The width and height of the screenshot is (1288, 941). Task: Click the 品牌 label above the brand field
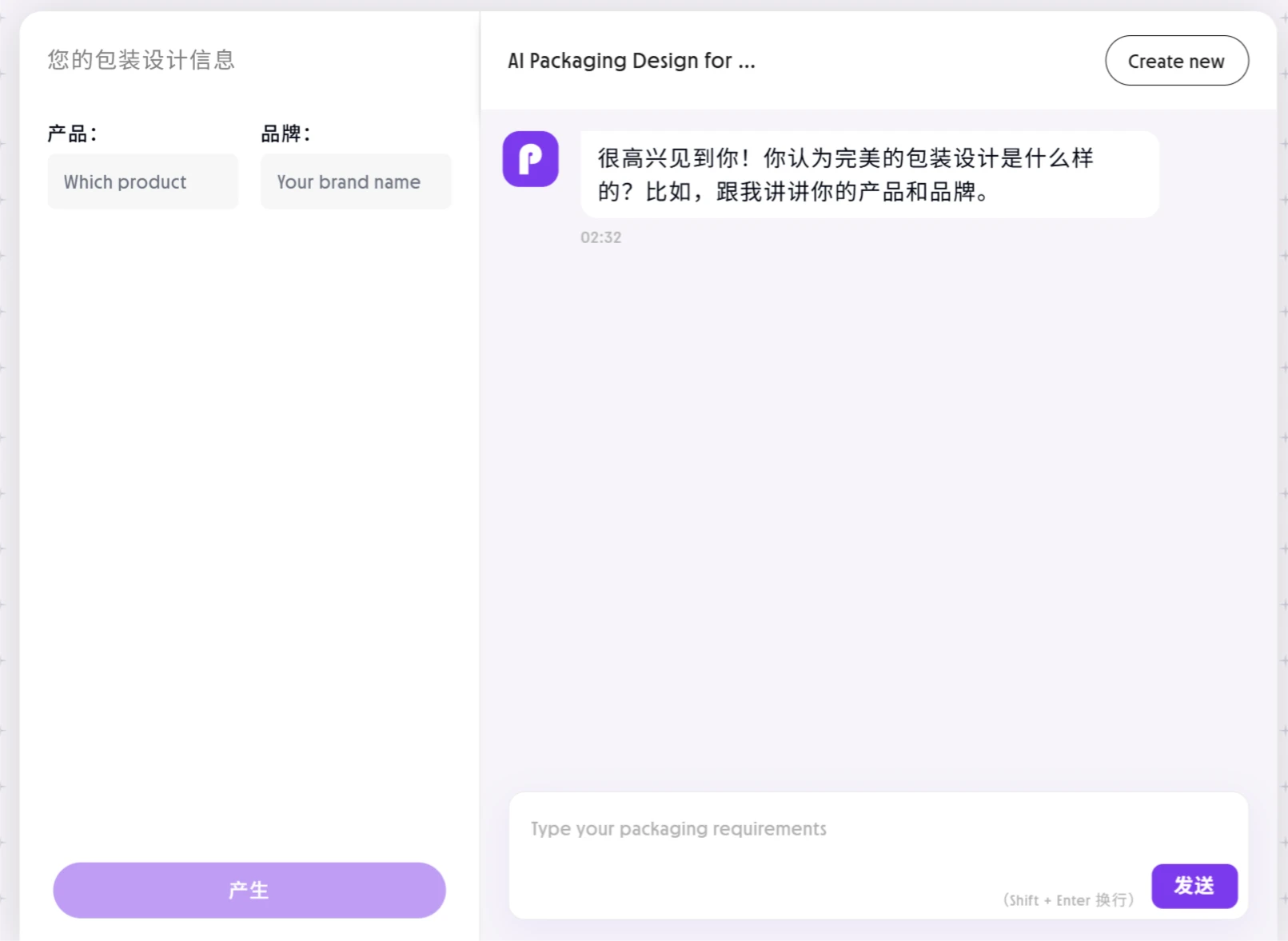(284, 133)
